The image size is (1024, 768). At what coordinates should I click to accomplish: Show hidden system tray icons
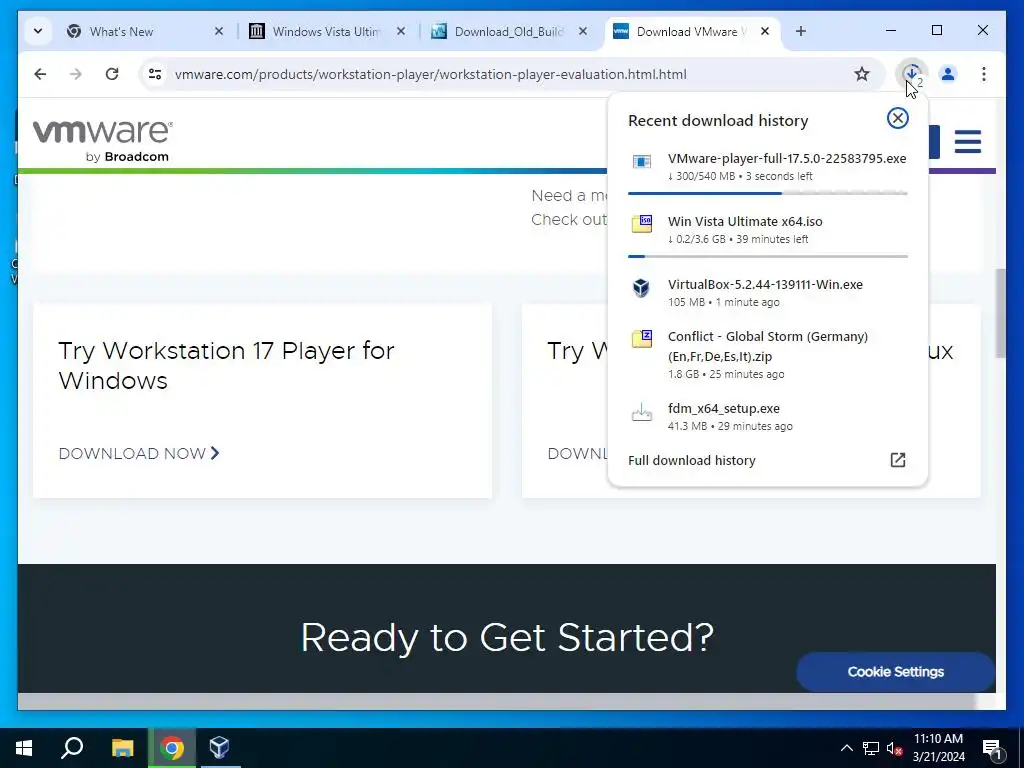(x=846, y=748)
